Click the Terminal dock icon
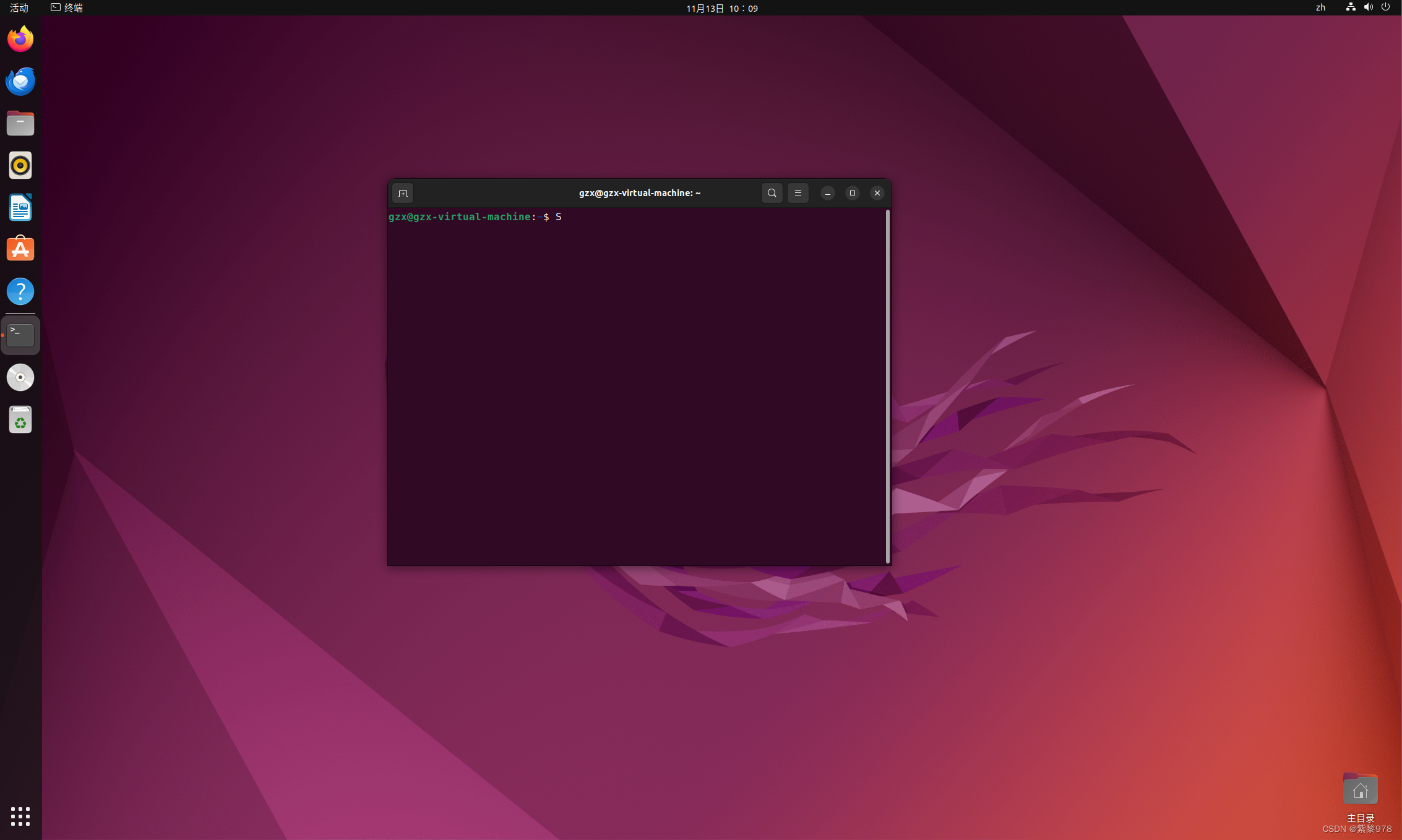Screen dimensions: 1402x840 tap(20, 335)
